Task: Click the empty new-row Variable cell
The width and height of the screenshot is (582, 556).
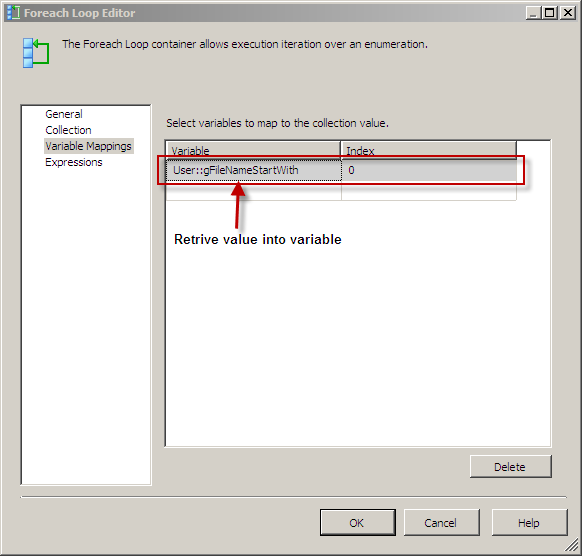Action: point(254,191)
